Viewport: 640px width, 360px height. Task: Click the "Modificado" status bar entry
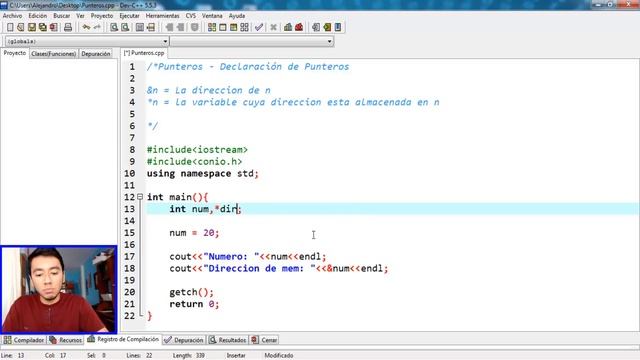point(279,356)
